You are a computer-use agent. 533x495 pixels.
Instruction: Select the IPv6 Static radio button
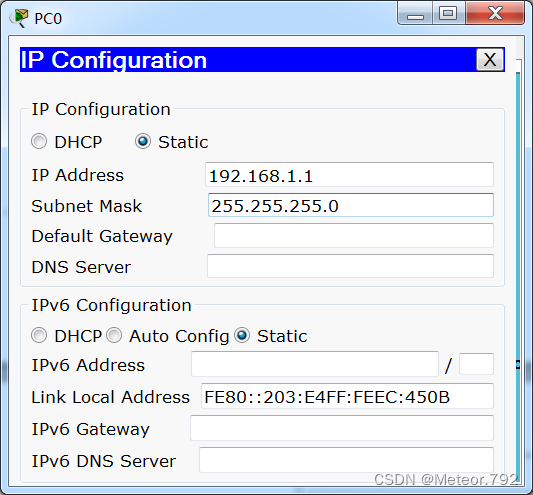(242, 336)
